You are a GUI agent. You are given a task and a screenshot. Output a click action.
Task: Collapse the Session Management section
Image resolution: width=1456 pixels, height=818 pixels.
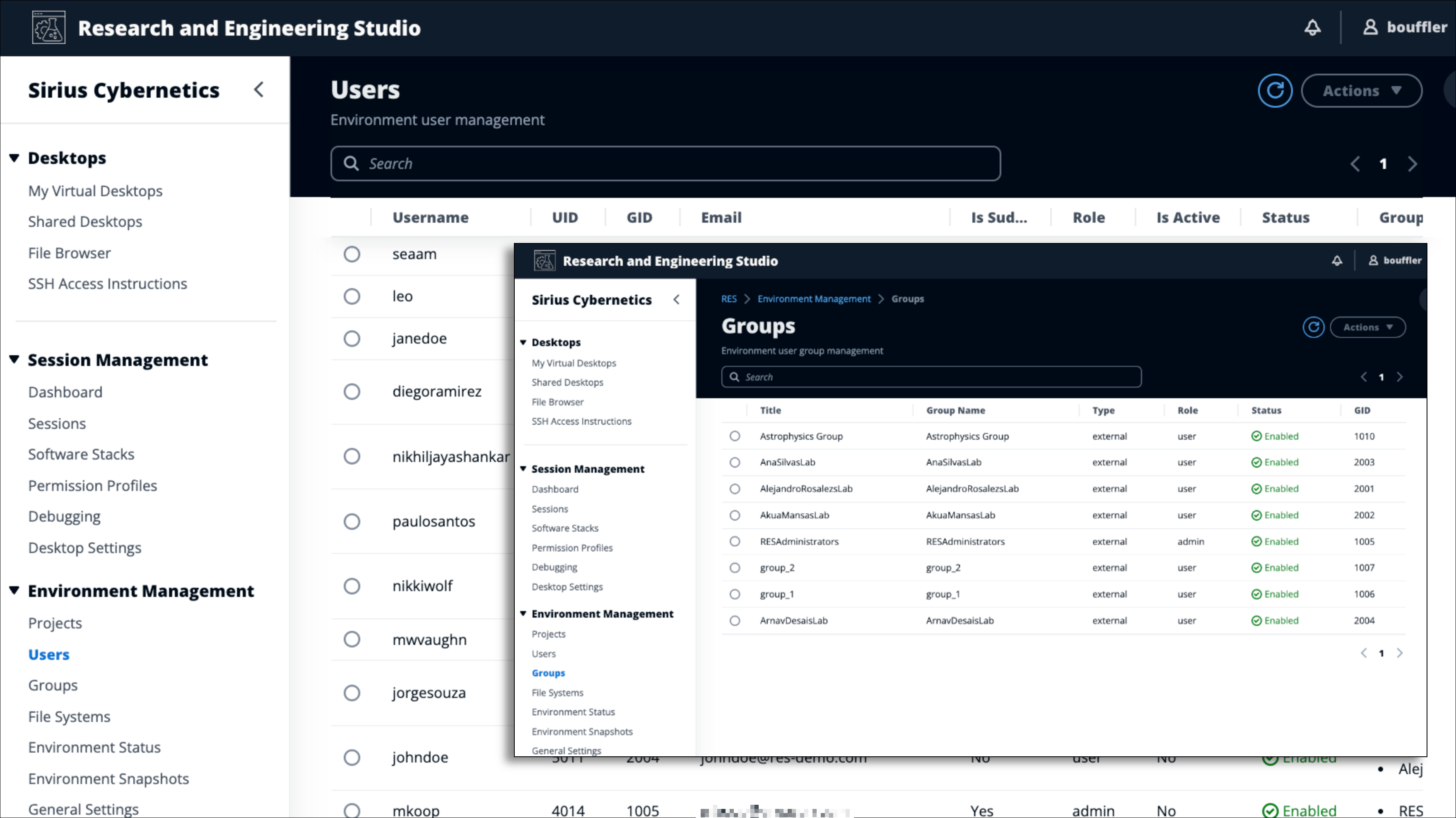click(x=14, y=359)
